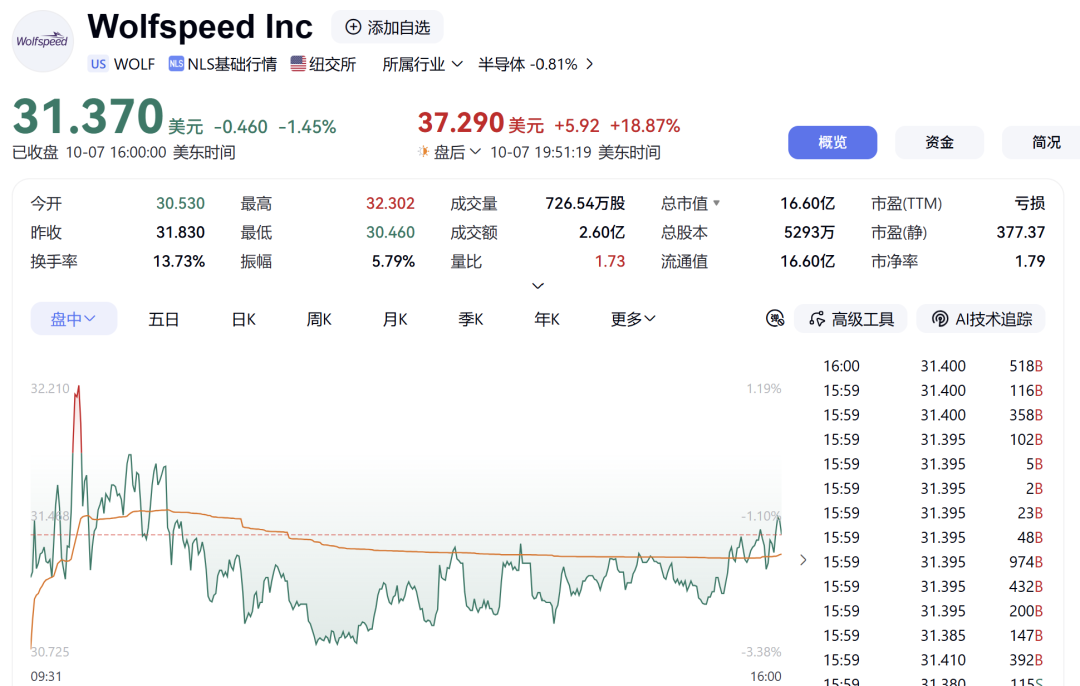Click the 市盈(静) value 377.37

(1020, 233)
